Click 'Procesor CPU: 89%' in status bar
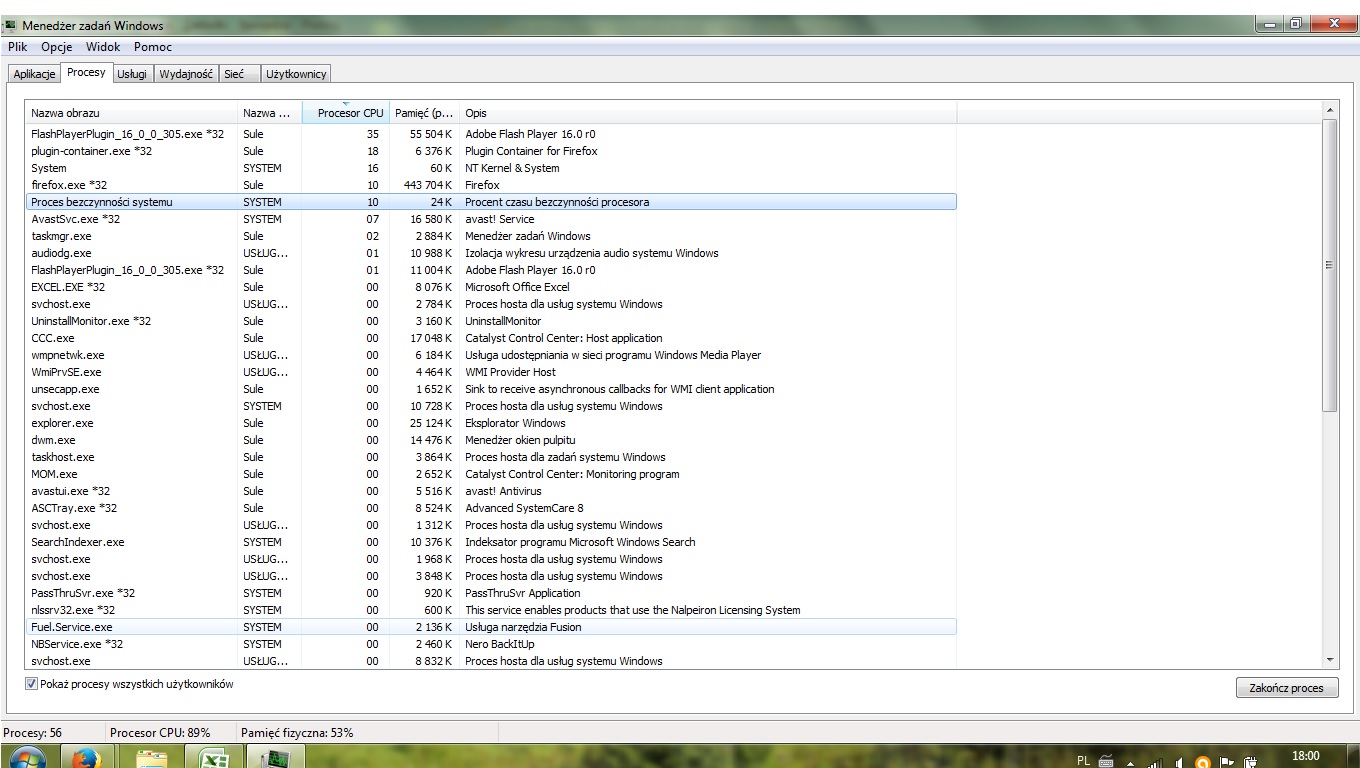Image resolution: width=1360 pixels, height=768 pixels. [160, 733]
